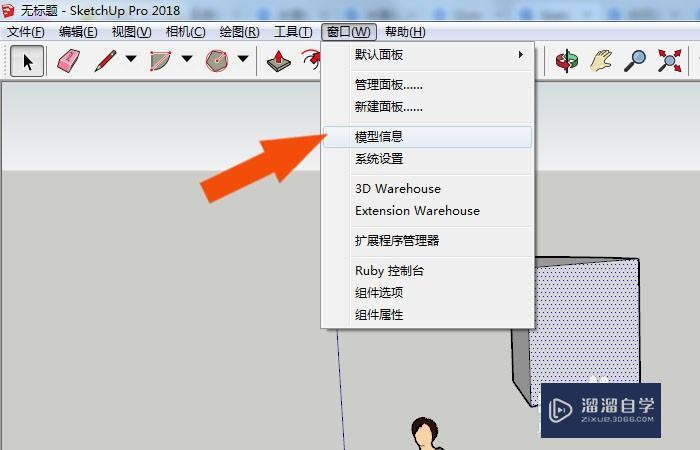Pick the Line pencil tool

point(106,61)
